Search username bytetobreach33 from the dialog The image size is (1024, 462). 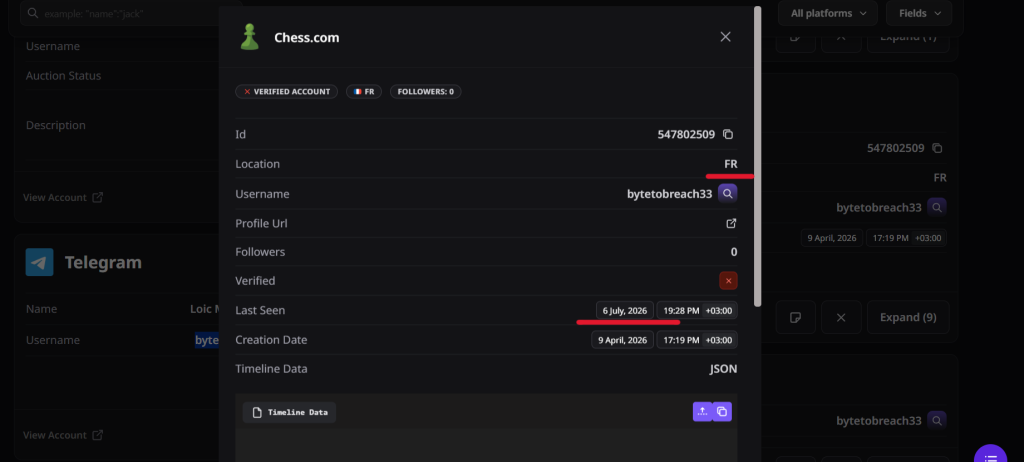[728, 194]
